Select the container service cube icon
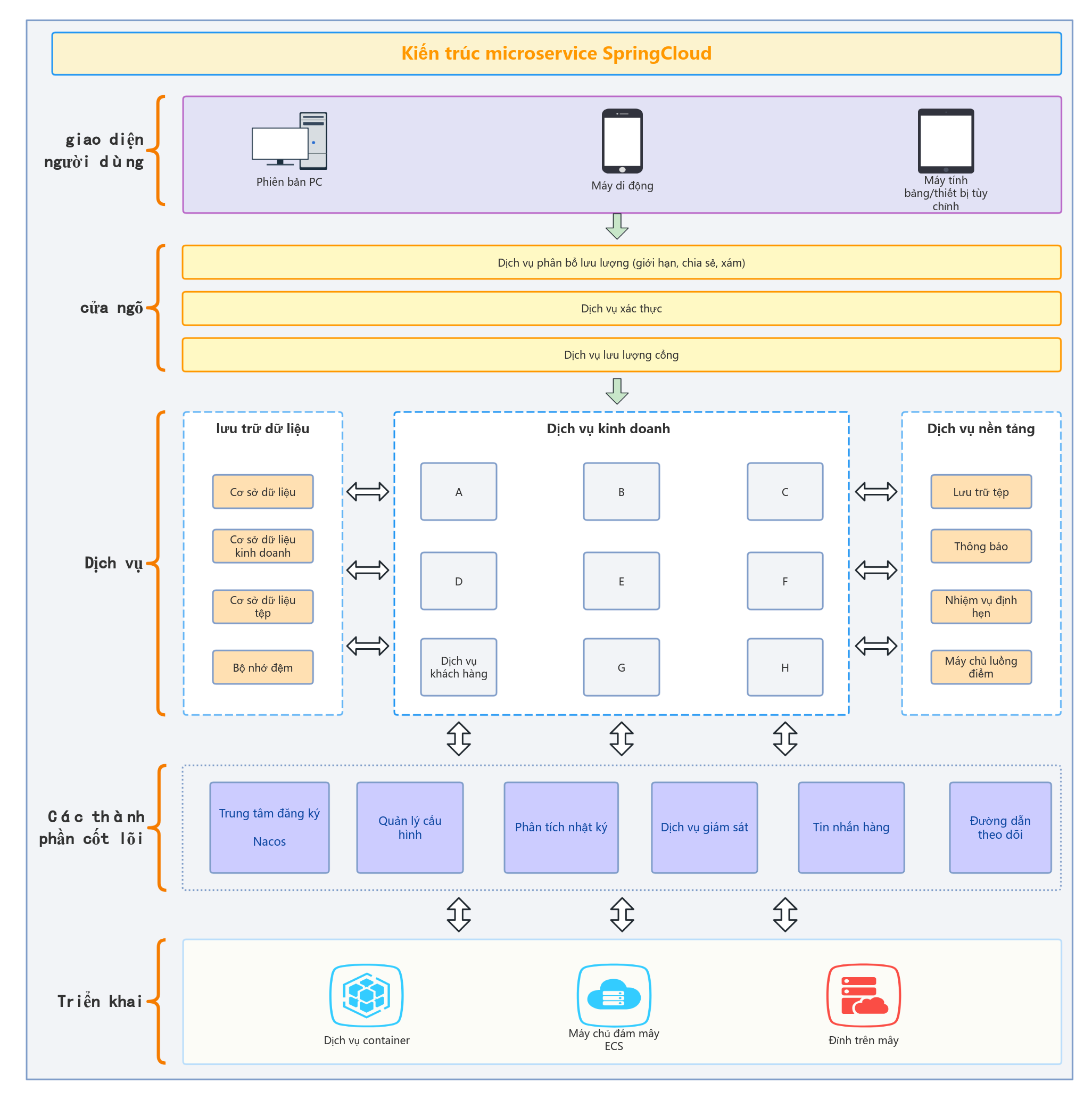 pyautogui.click(x=366, y=995)
